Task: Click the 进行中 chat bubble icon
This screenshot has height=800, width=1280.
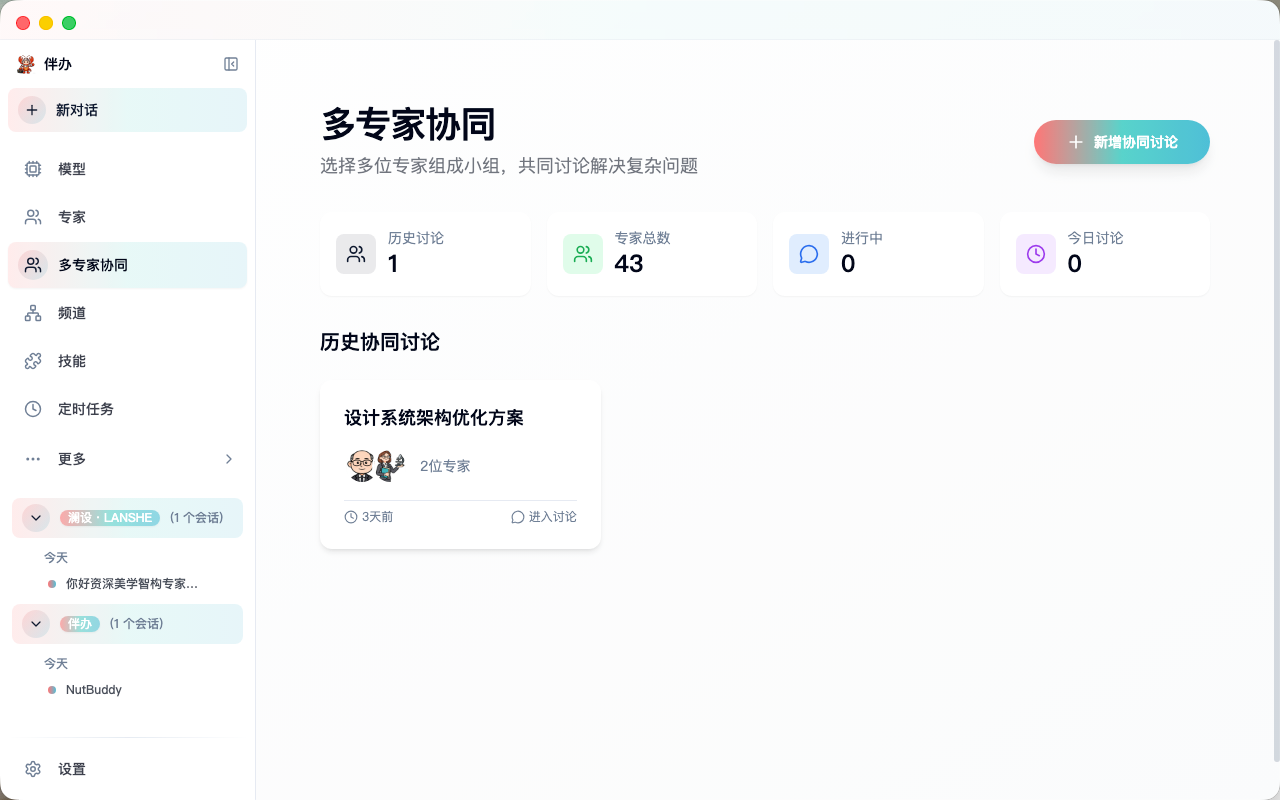Action: [809, 254]
